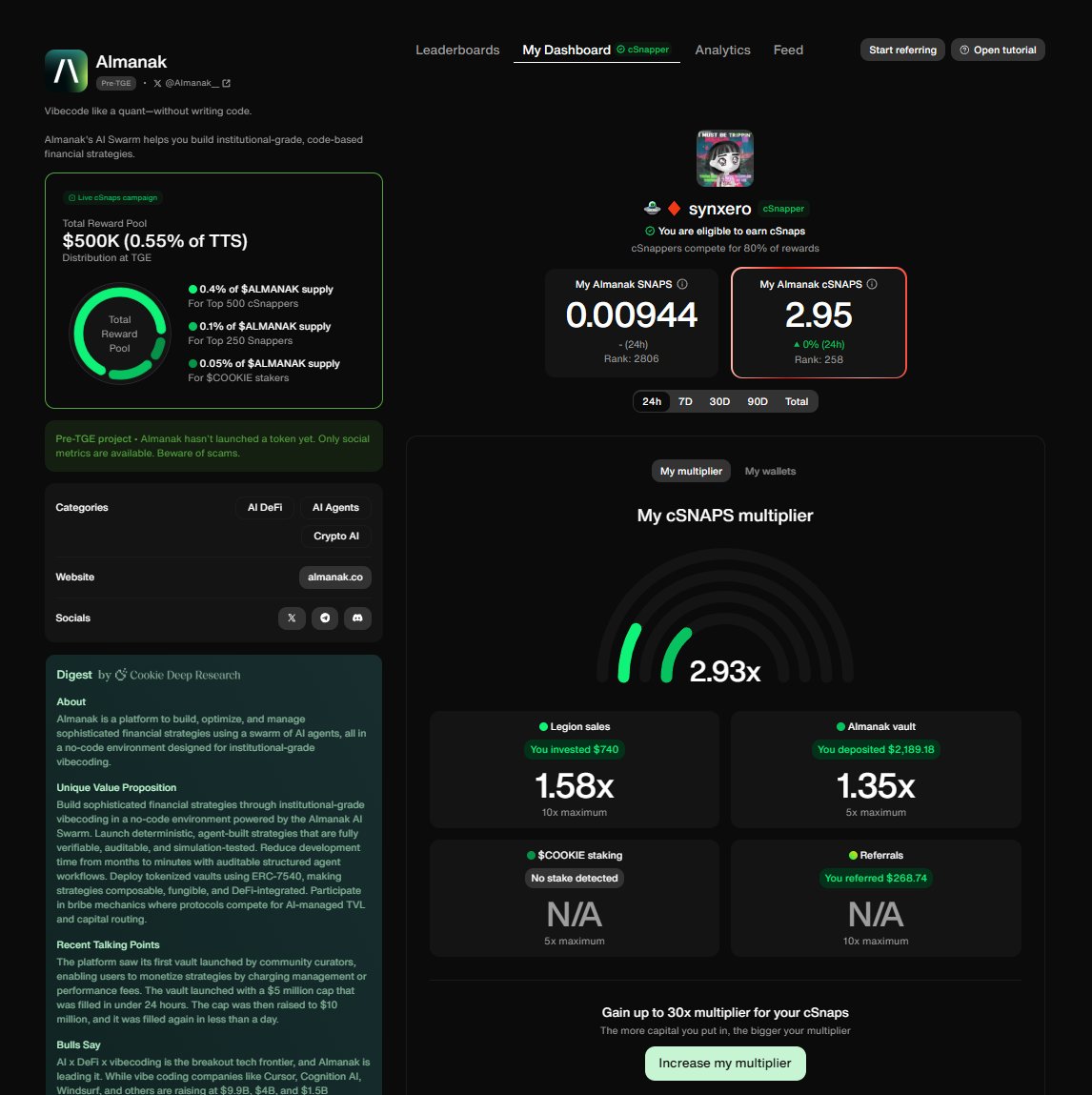Select the Total time range
Viewport: 1092px width, 1095px height.
coord(797,401)
